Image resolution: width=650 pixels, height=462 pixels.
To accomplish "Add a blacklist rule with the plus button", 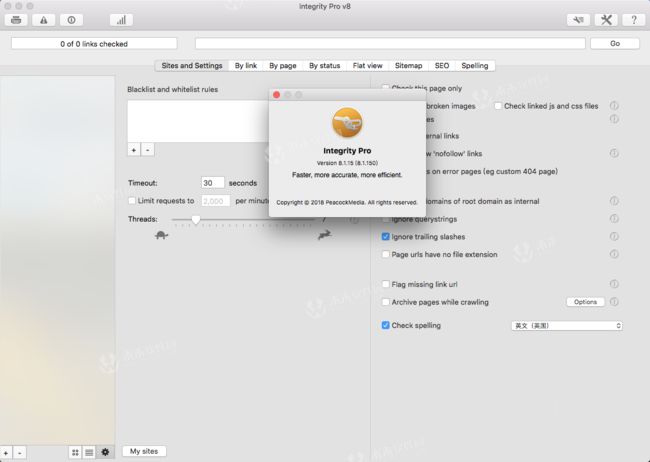I will (x=133, y=150).
